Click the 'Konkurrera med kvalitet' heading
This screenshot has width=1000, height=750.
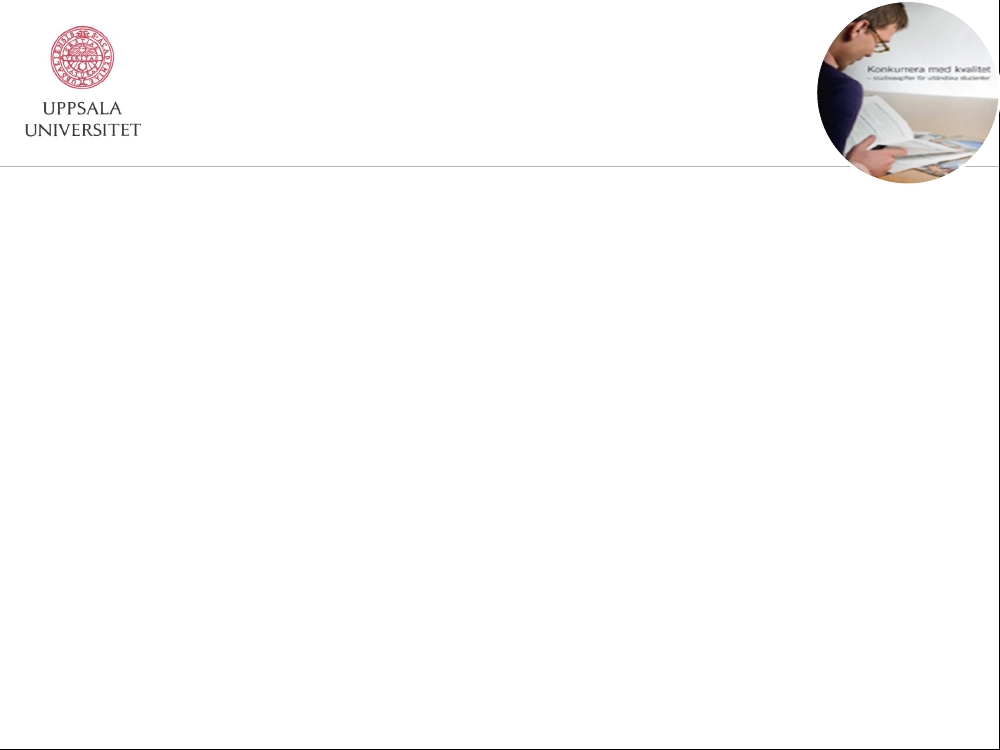pyautogui.click(x=929, y=69)
